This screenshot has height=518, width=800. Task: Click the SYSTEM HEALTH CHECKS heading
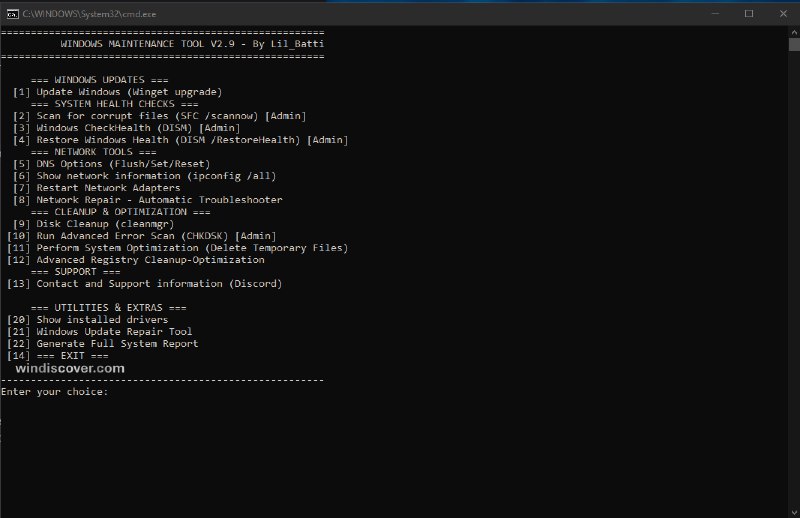coord(114,104)
